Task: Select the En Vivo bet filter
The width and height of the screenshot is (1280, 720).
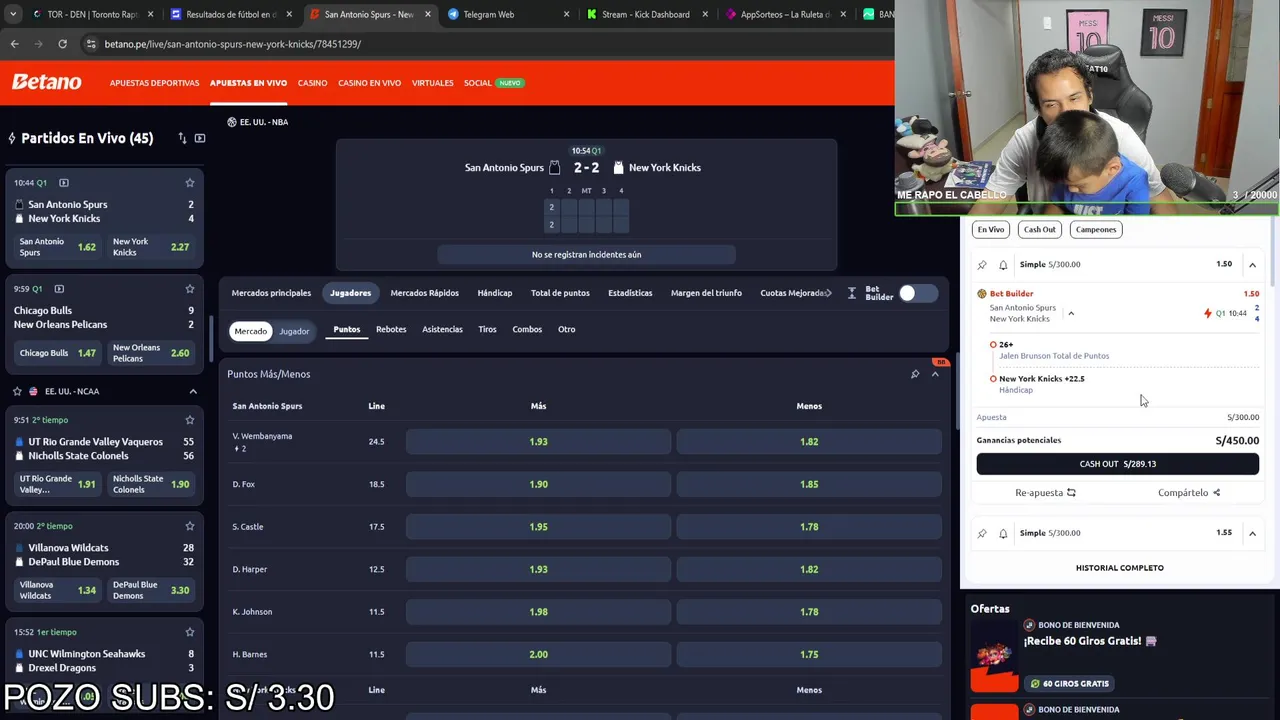Action: point(991,229)
